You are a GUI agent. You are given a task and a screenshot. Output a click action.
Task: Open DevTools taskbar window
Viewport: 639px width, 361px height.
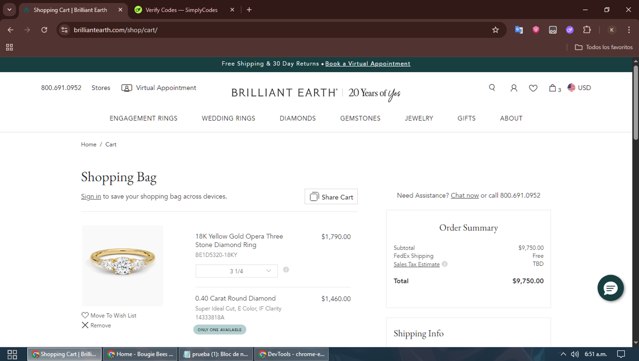291,354
